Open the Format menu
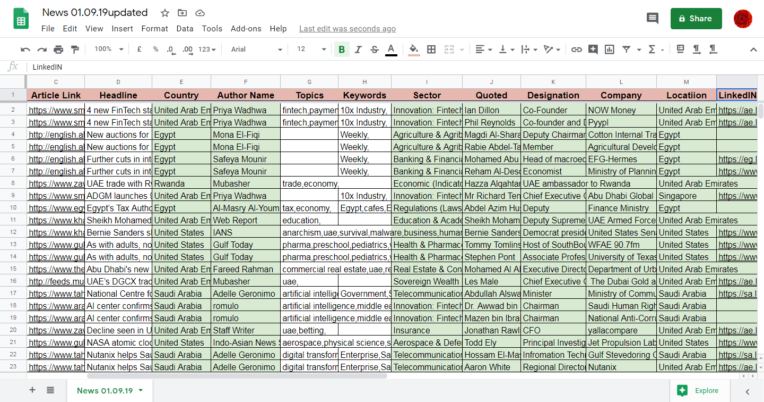The image size is (764, 402). [x=154, y=29]
